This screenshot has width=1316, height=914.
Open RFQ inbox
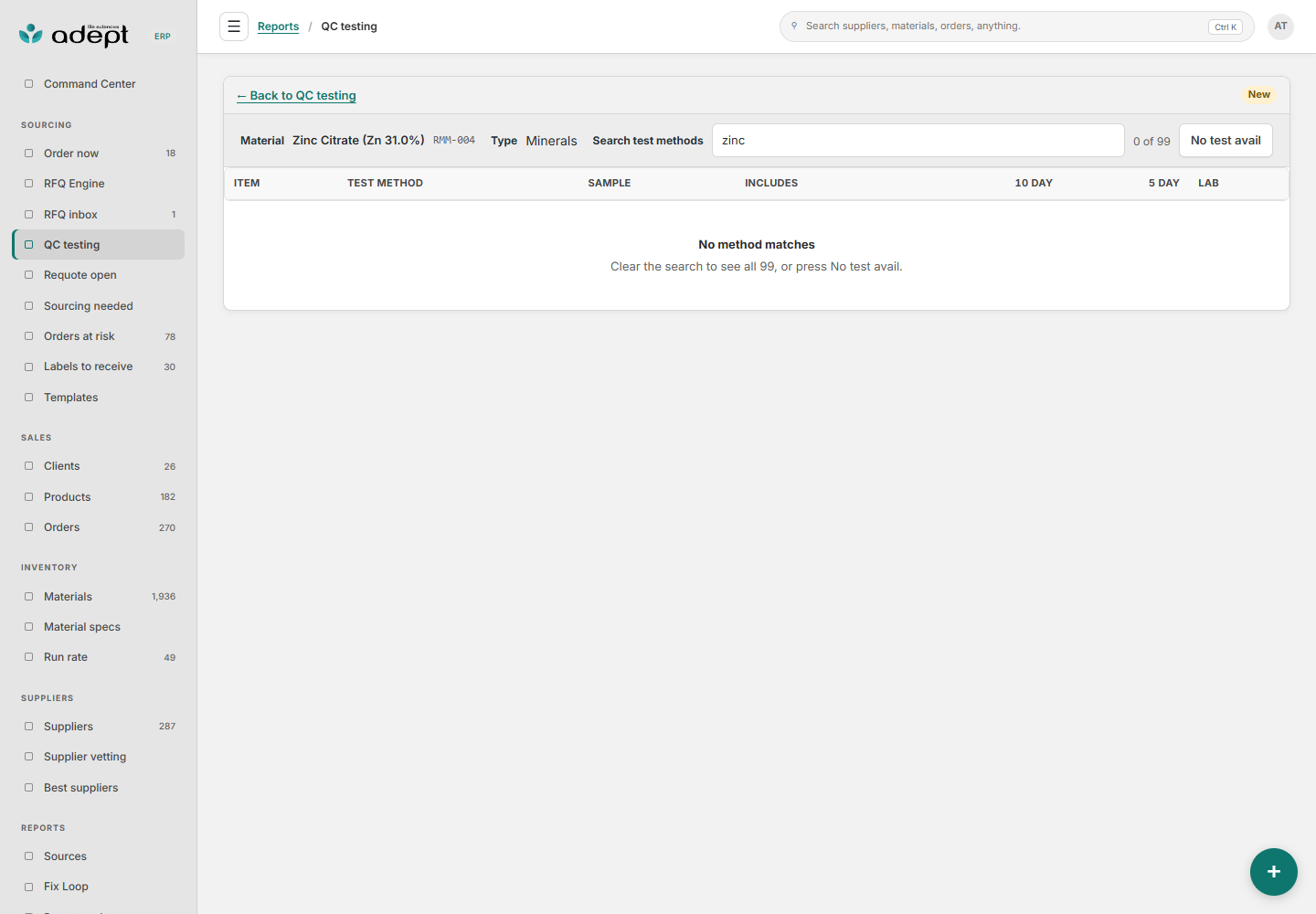tap(99, 215)
